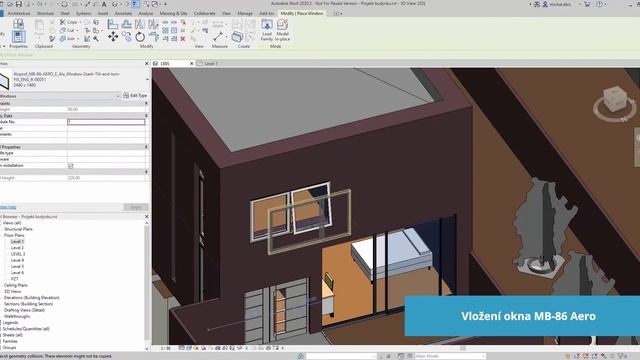
Task: Expand Families node in Project Browser
Action: tap(10, 341)
